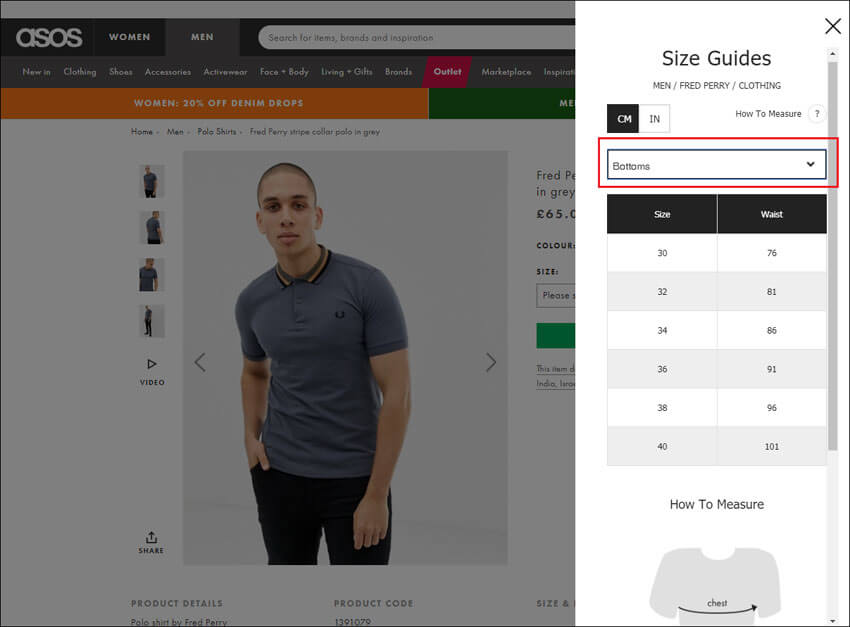Show next product image arrow
Viewport: 850px width, 627px height.
tap(491, 362)
